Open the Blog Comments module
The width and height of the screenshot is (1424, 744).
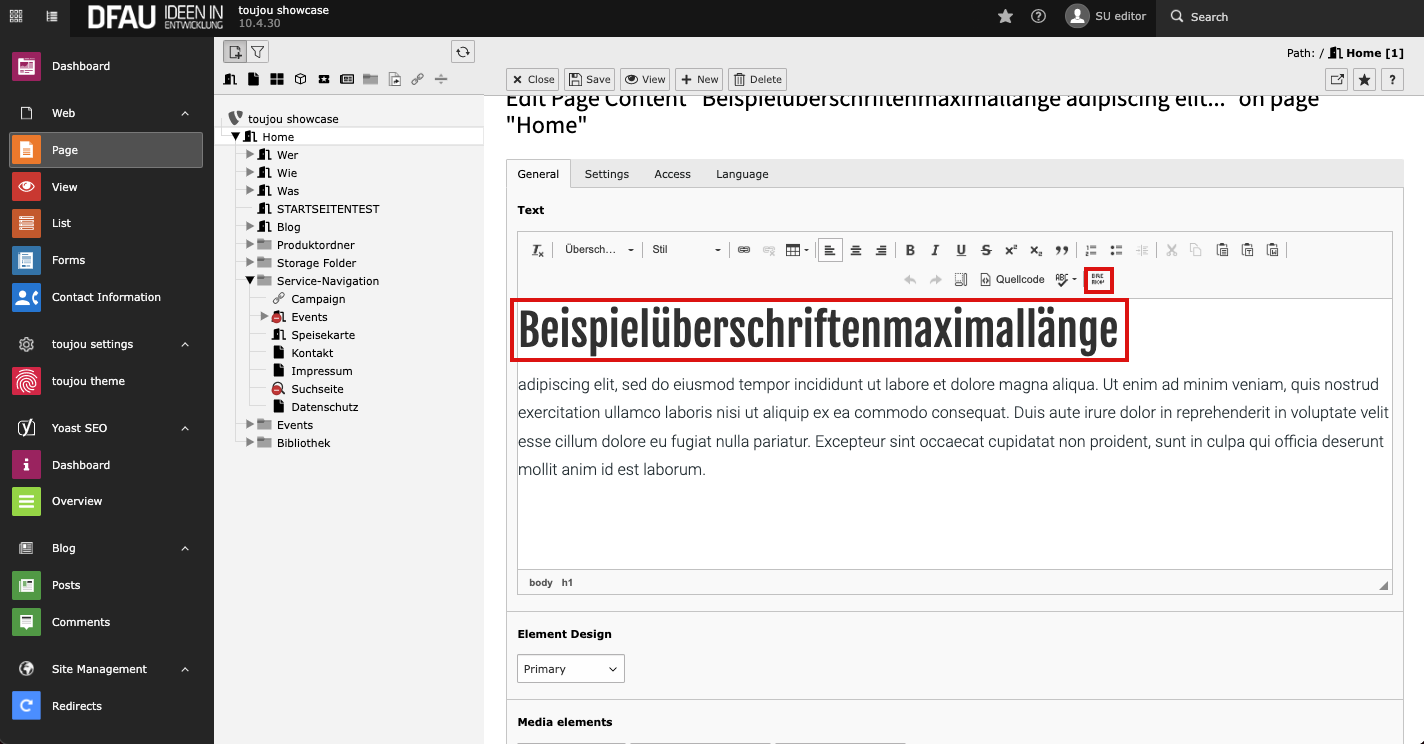point(106,622)
